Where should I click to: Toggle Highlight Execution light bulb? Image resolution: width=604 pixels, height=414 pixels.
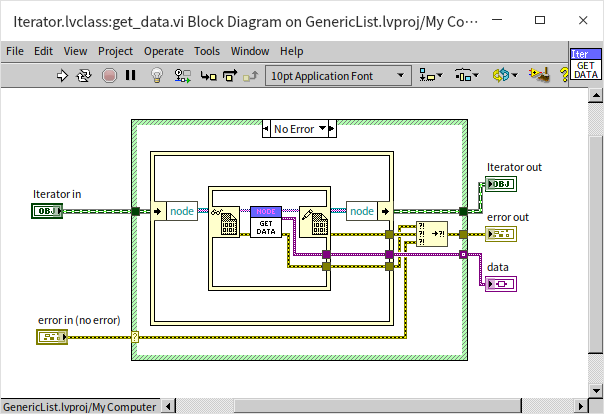[x=156, y=75]
